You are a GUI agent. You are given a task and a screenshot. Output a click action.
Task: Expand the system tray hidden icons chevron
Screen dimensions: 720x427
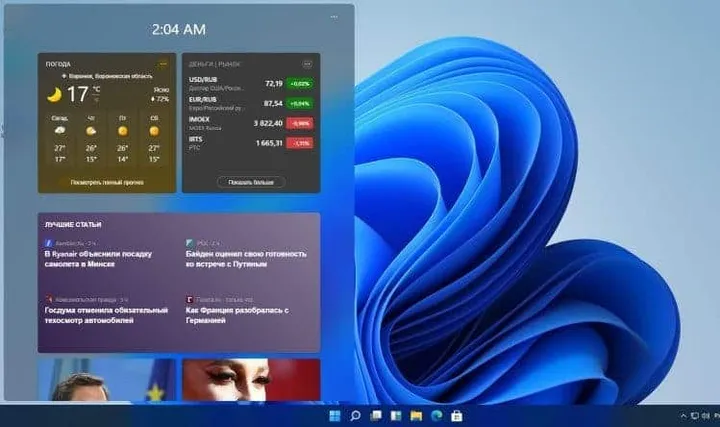682,415
